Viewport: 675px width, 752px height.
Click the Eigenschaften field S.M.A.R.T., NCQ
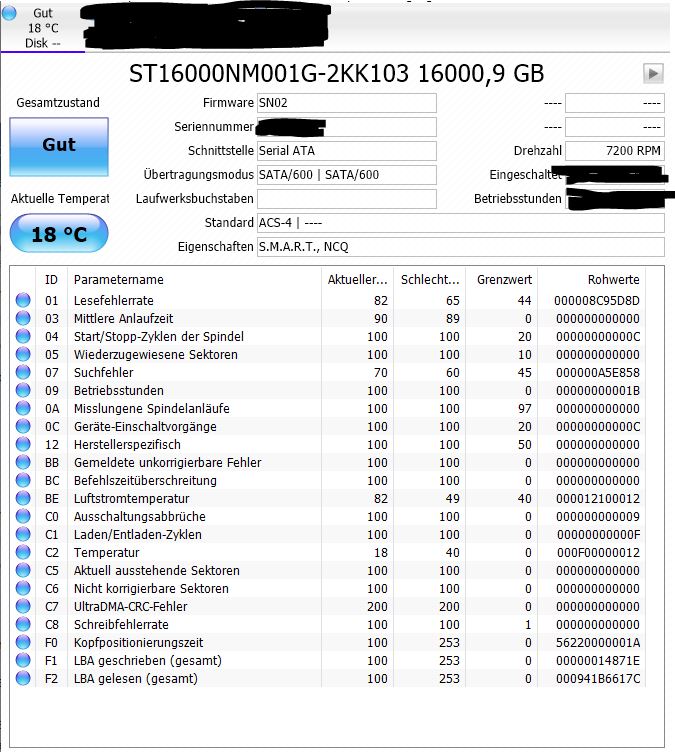(461, 247)
